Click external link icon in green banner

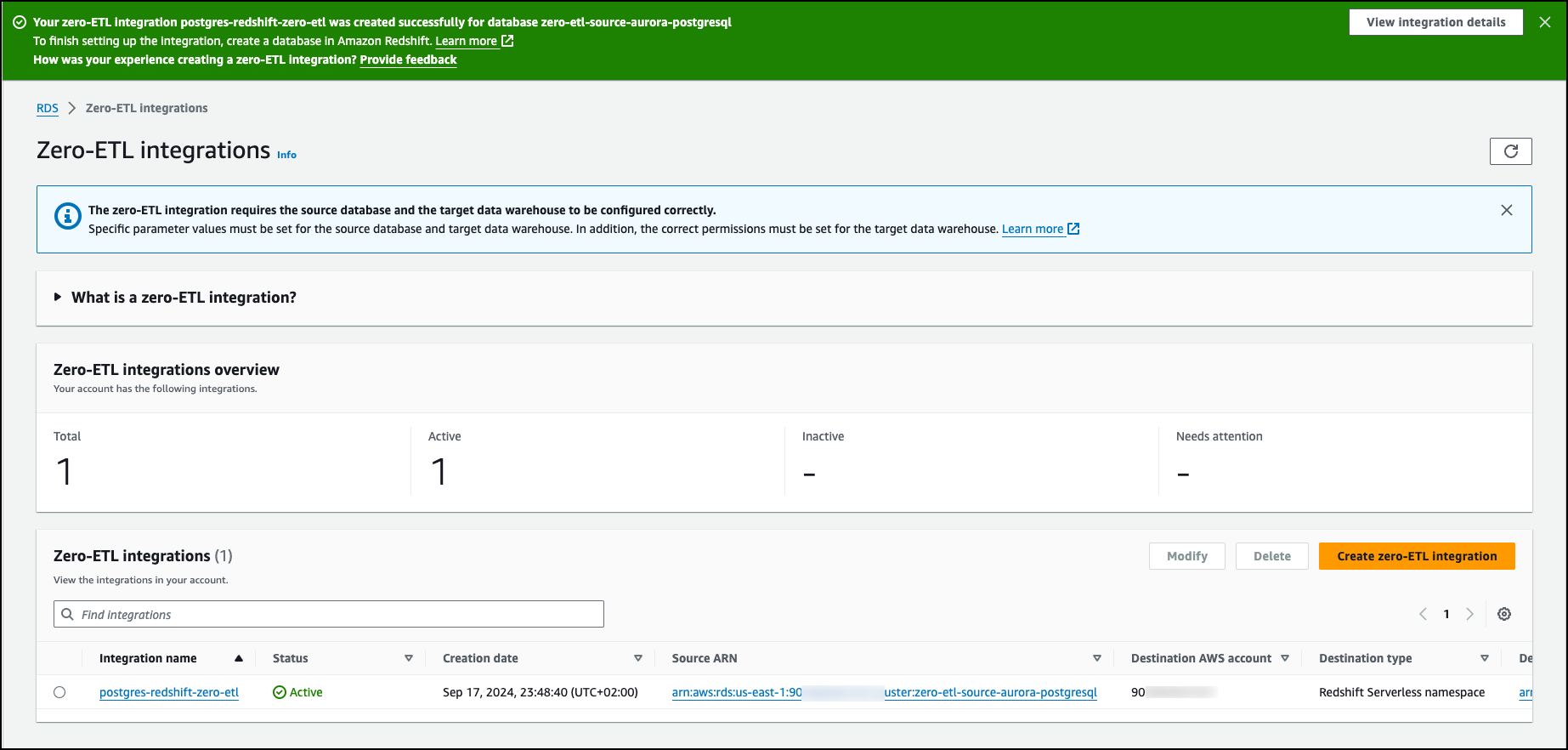click(x=507, y=41)
